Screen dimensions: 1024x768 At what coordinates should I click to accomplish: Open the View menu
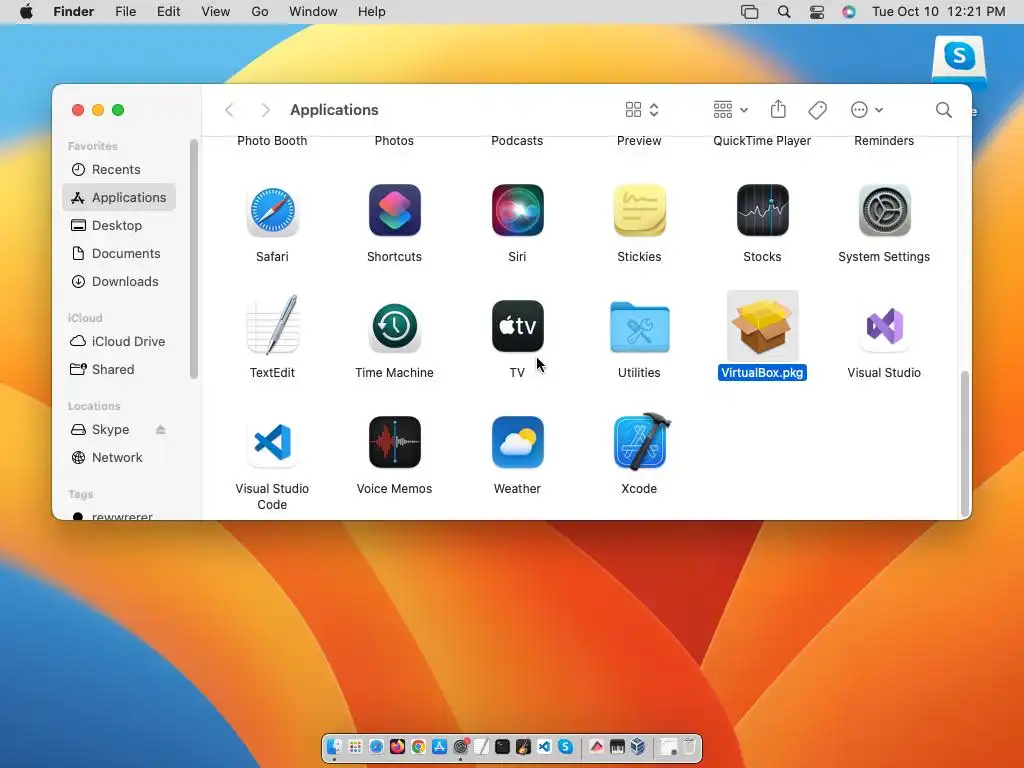(x=216, y=12)
